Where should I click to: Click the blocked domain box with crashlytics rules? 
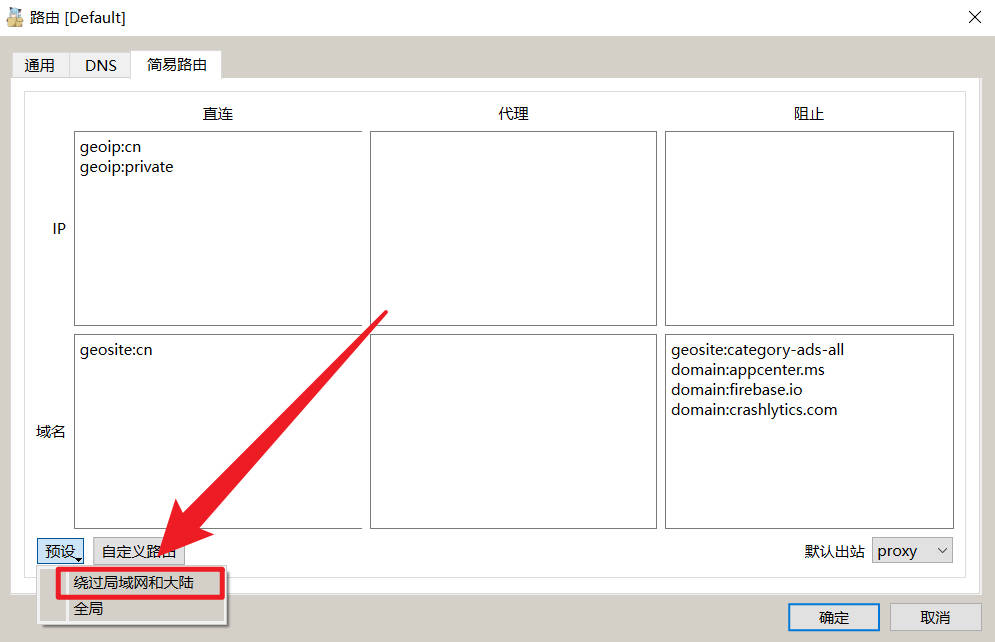(809, 431)
